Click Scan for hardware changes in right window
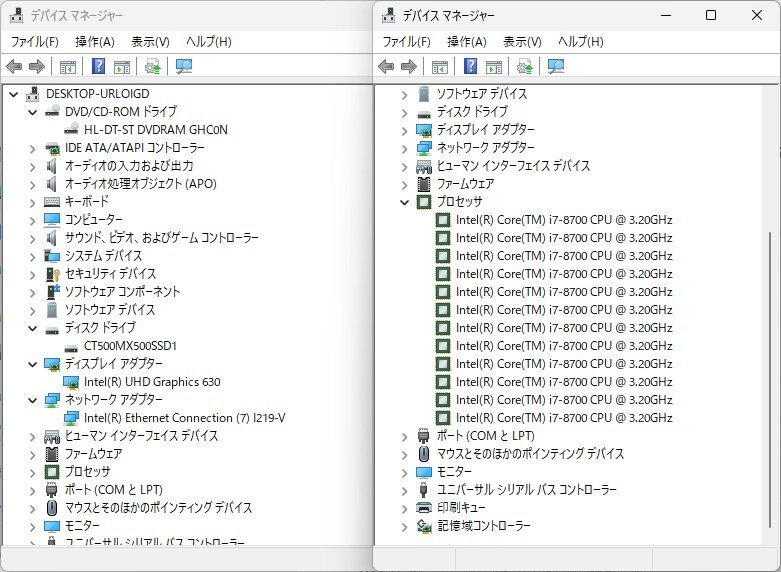Image resolution: width=781 pixels, height=572 pixels. click(x=556, y=66)
